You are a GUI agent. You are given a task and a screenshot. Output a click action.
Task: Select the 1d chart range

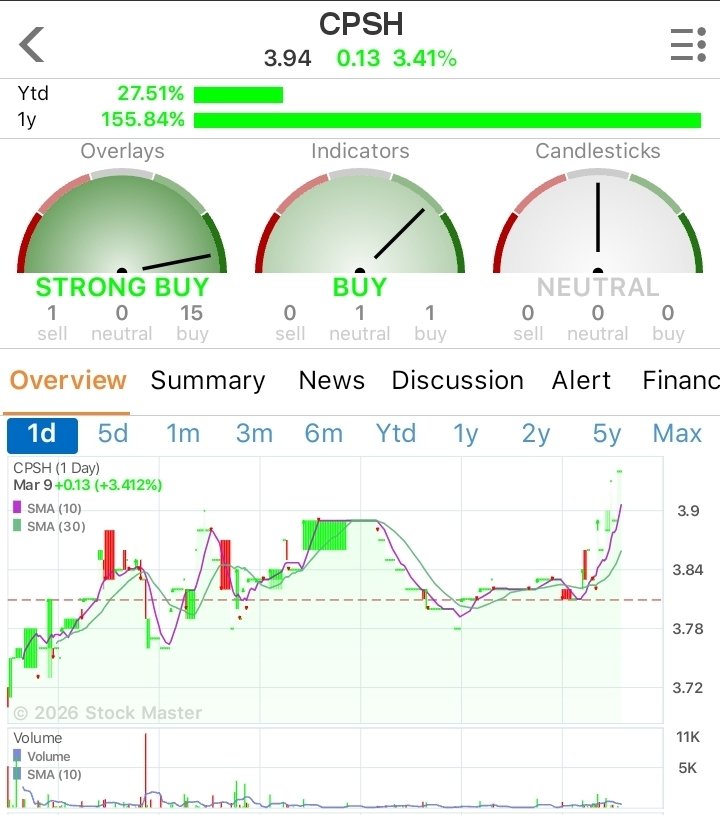(x=42, y=435)
